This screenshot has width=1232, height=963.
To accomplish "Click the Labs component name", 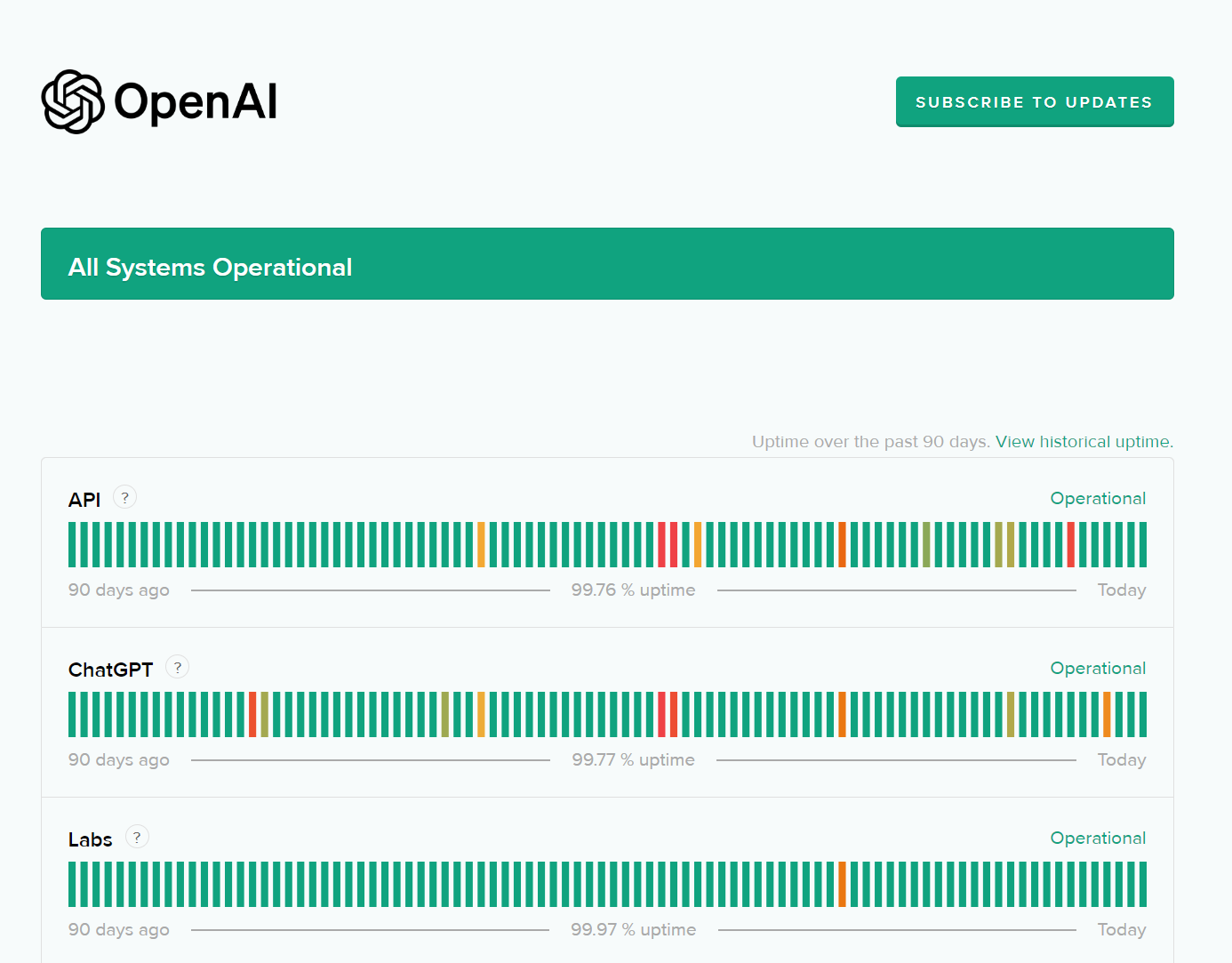I will click(91, 839).
